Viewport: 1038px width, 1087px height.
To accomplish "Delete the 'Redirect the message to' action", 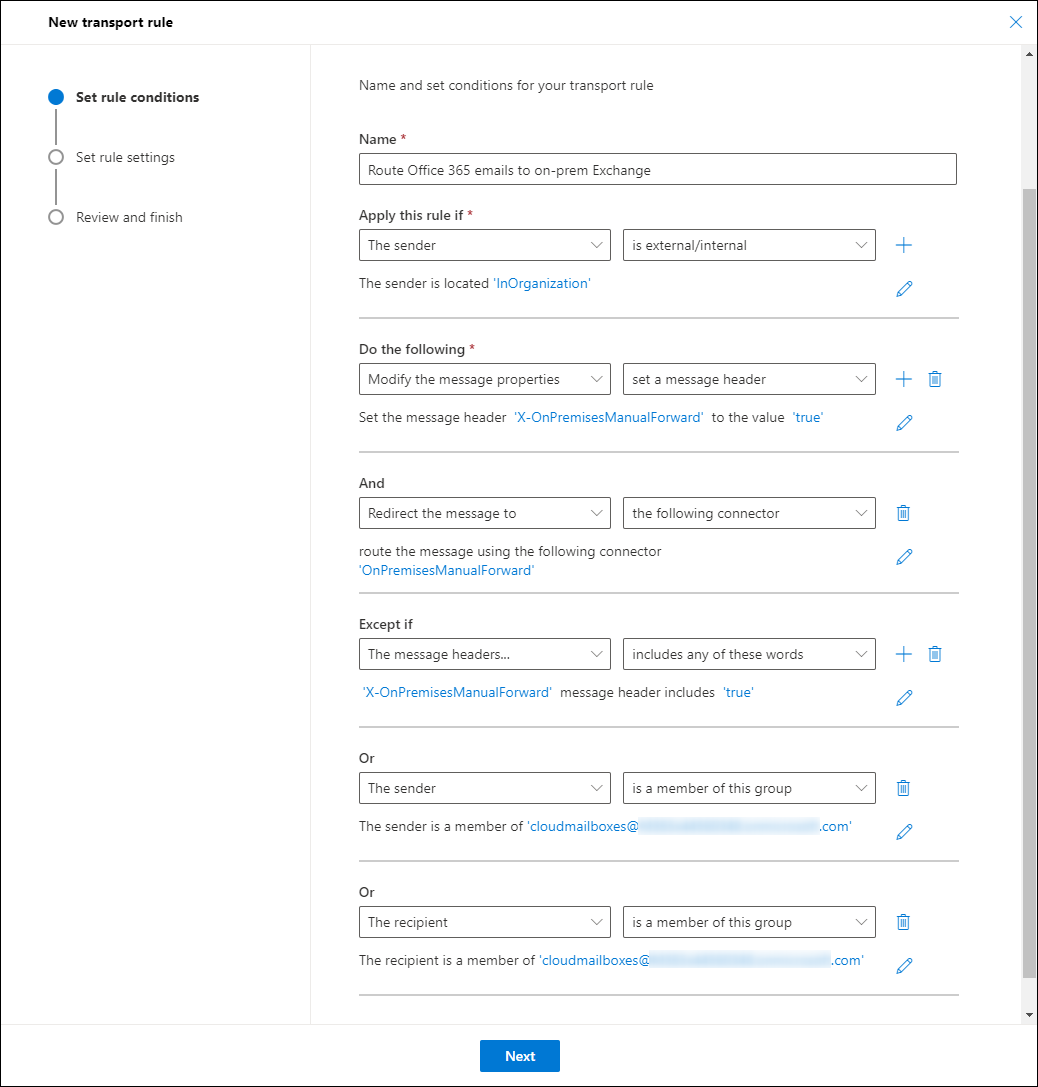I will [x=903, y=513].
